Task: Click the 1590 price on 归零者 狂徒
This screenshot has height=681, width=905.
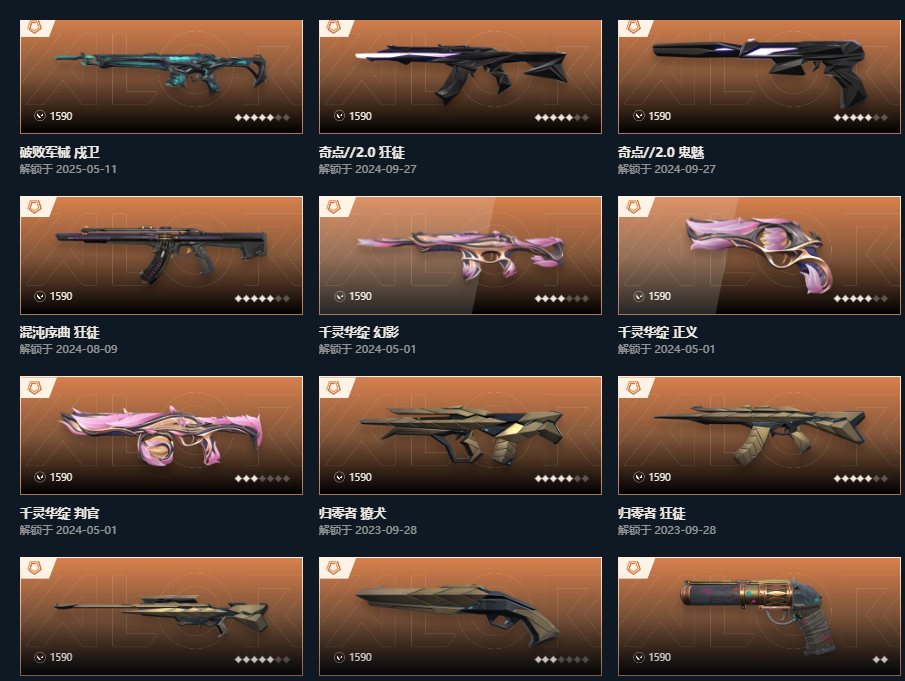Action: (659, 477)
